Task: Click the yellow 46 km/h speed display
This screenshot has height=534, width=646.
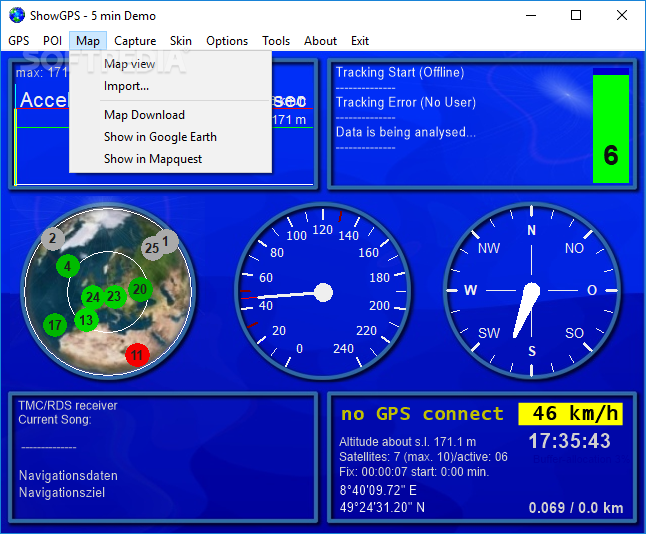Action: [x=570, y=414]
